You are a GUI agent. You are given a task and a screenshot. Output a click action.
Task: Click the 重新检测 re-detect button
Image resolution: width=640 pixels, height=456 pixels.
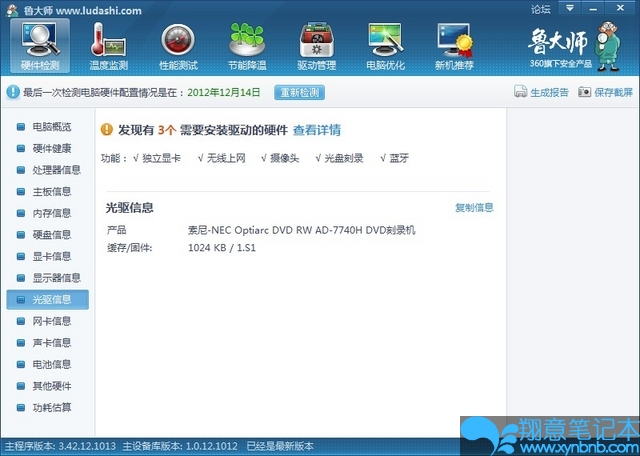click(x=300, y=92)
